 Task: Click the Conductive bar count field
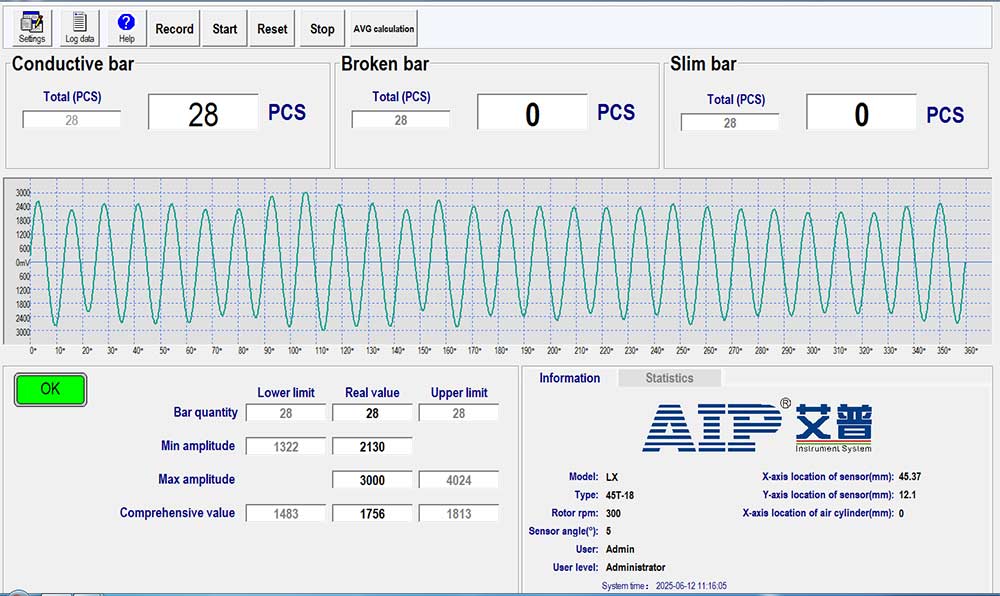pyautogui.click(x=203, y=113)
